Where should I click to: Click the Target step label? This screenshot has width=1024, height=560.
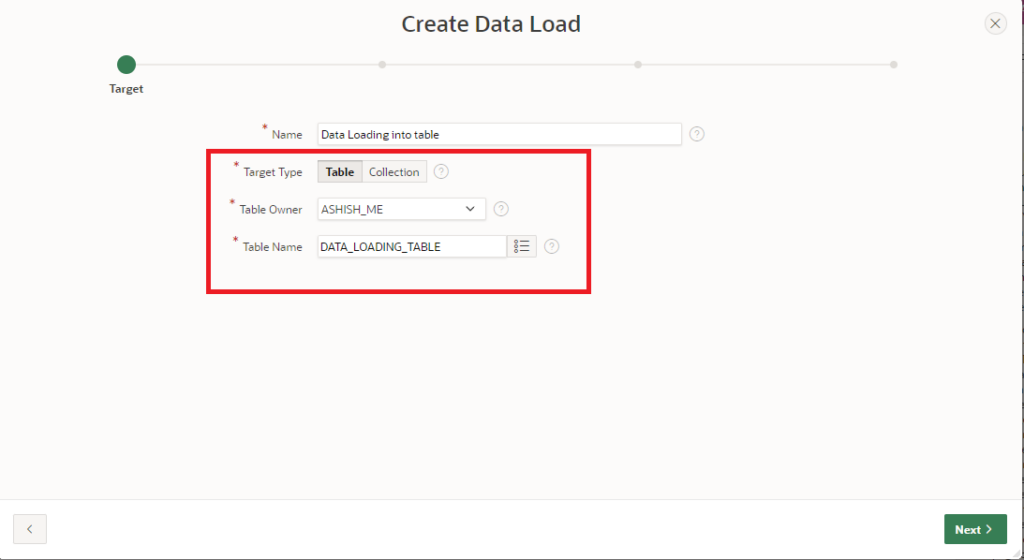point(126,89)
